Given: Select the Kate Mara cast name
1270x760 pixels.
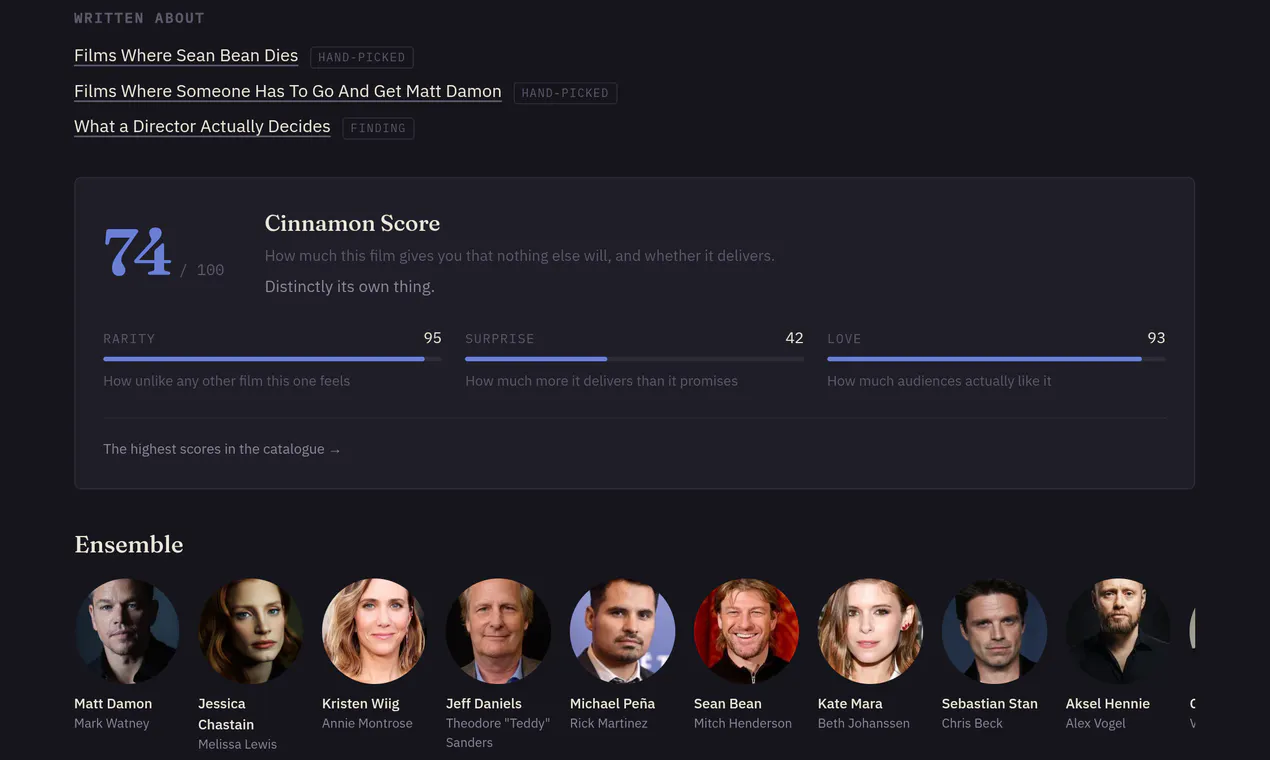Looking at the screenshot, I should (850, 703).
